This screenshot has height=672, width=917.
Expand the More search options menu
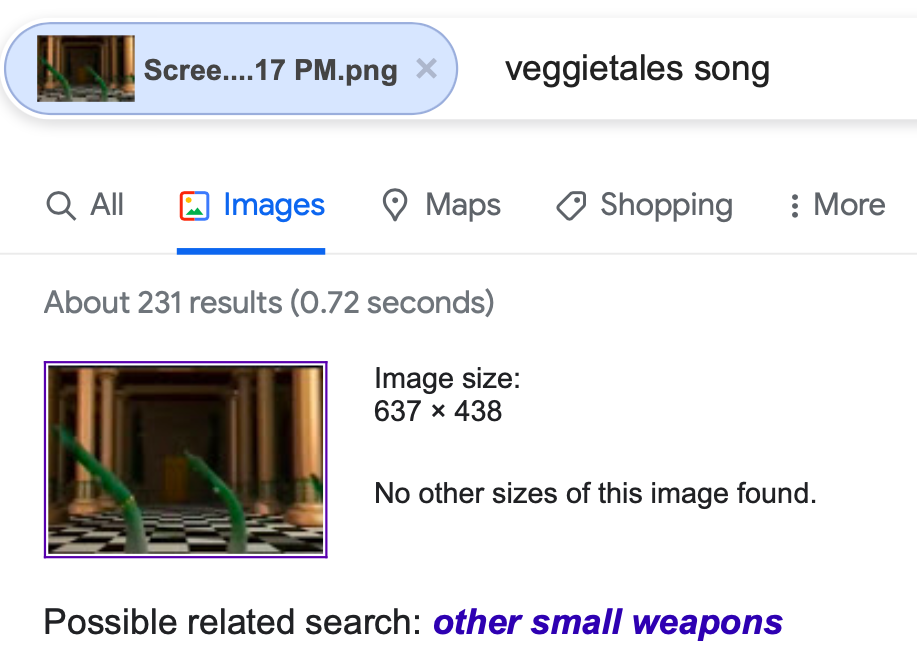837,205
